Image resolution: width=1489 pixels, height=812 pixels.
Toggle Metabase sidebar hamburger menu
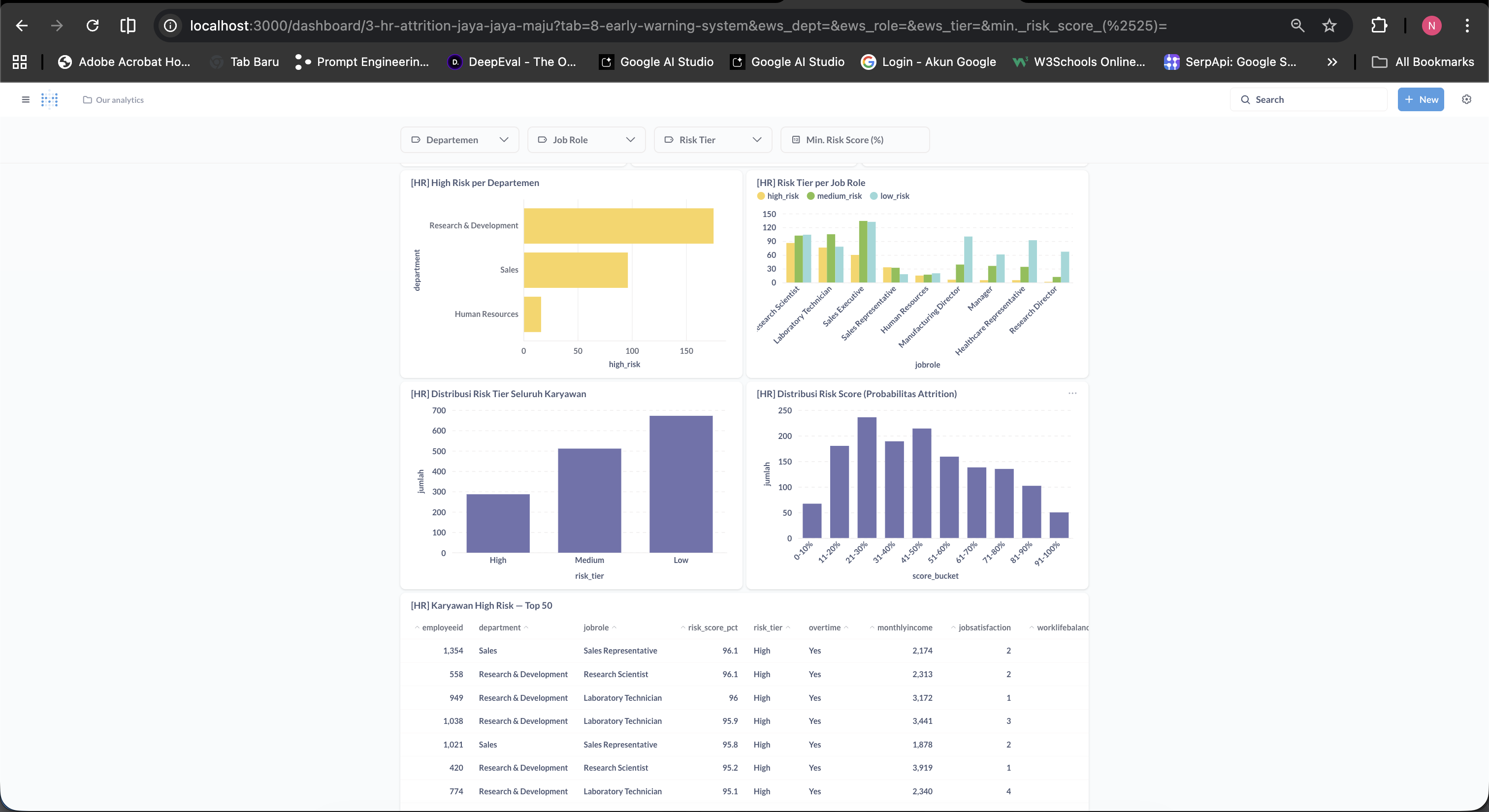coord(26,99)
